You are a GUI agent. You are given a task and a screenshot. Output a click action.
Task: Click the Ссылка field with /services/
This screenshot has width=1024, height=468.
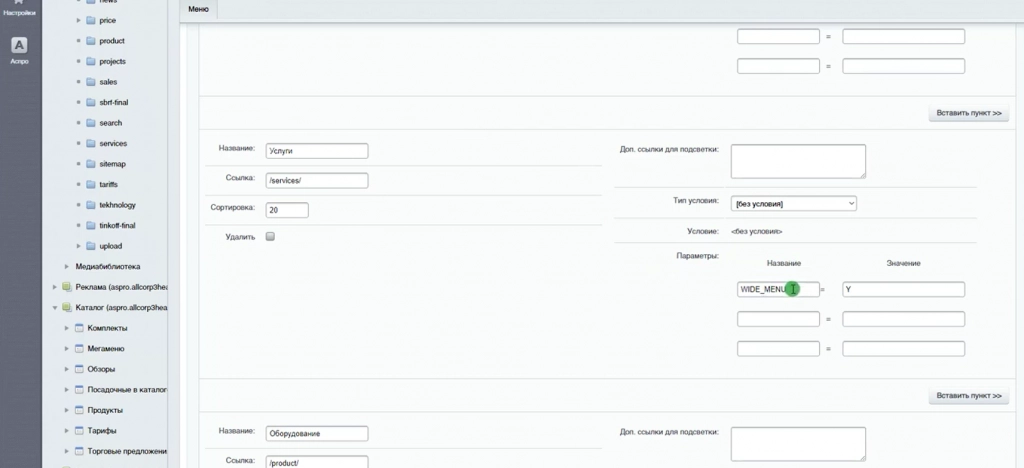317,181
